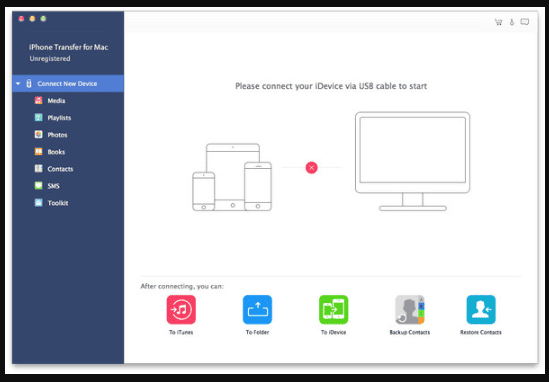The width and height of the screenshot is (549, 382).
Task: Click the shopping cart icon
Action: (498, 22)
